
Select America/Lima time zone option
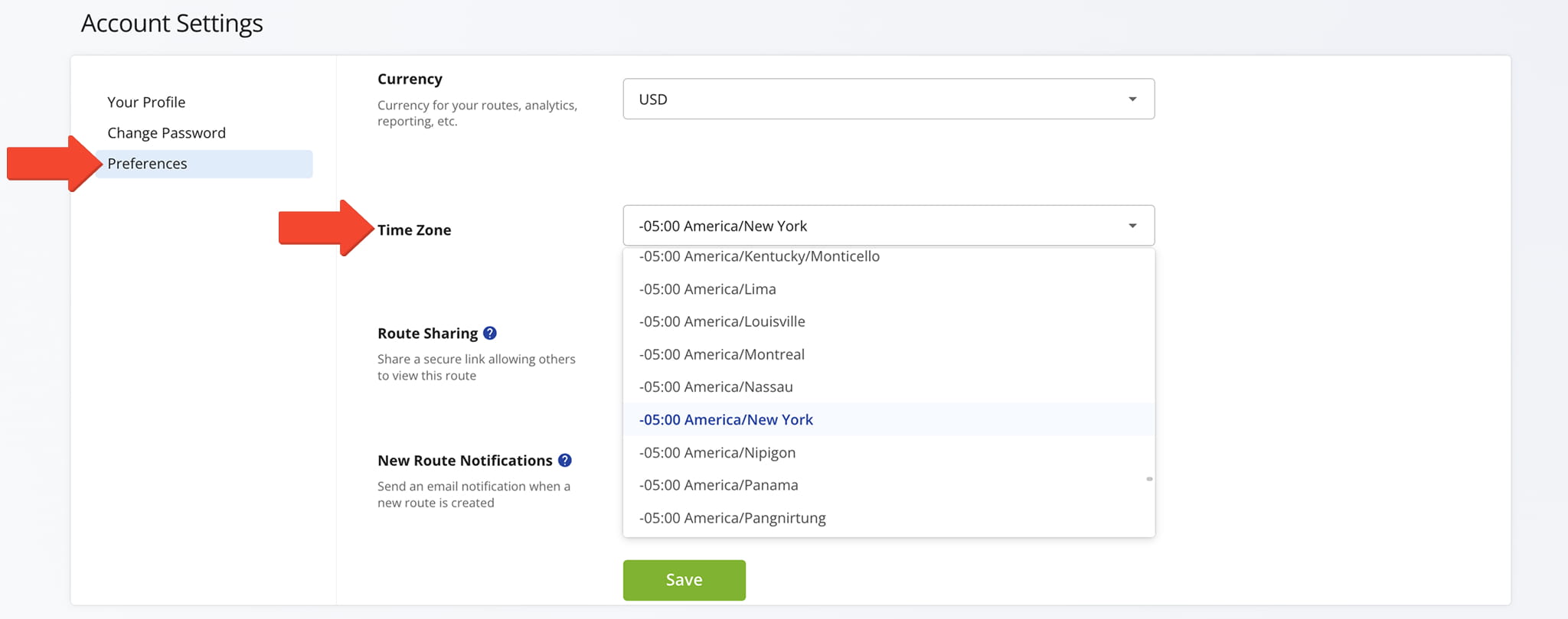pos(707,289)
